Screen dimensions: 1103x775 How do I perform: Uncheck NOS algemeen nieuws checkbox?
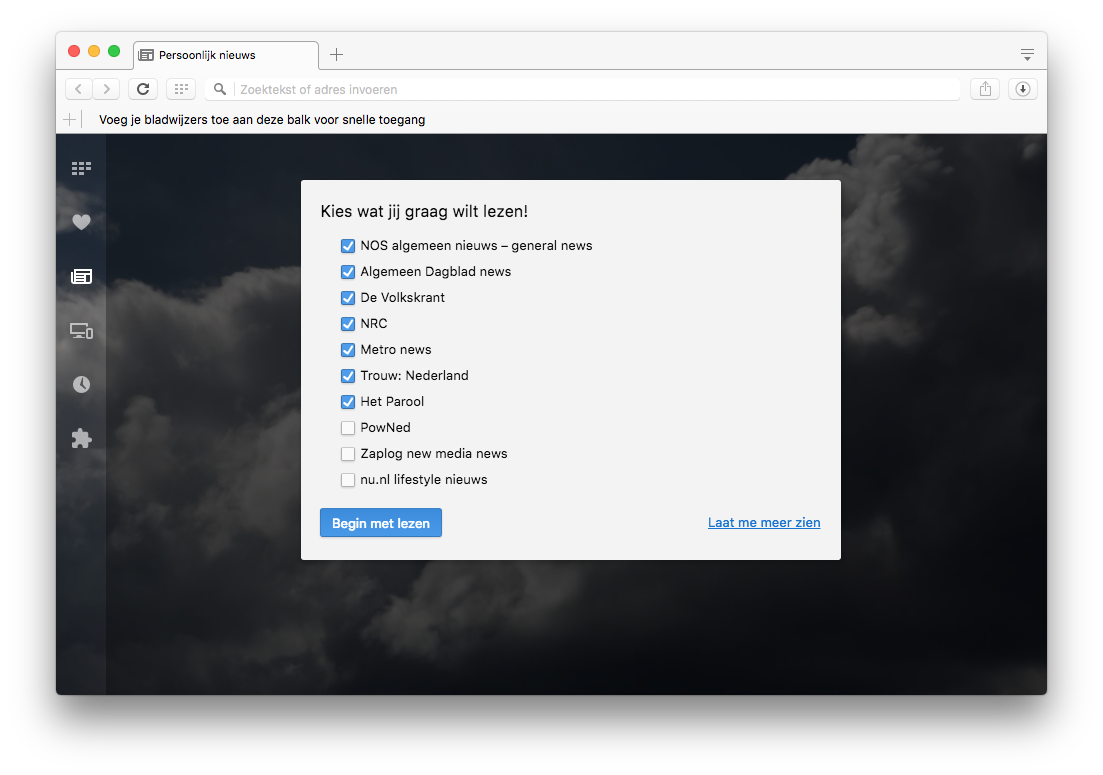[x=348, y=246]
